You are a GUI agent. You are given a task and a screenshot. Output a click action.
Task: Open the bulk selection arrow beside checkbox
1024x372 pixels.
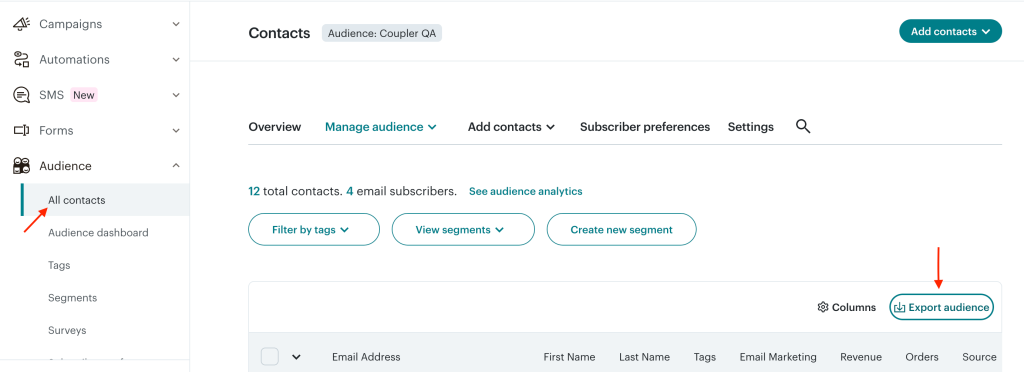click(296, 357)
